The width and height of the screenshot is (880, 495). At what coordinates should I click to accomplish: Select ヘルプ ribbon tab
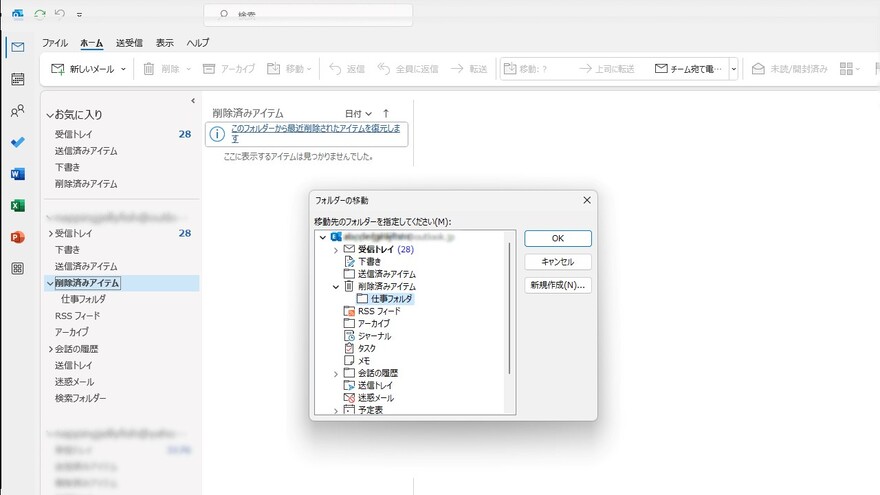click(x=198, y=43)
